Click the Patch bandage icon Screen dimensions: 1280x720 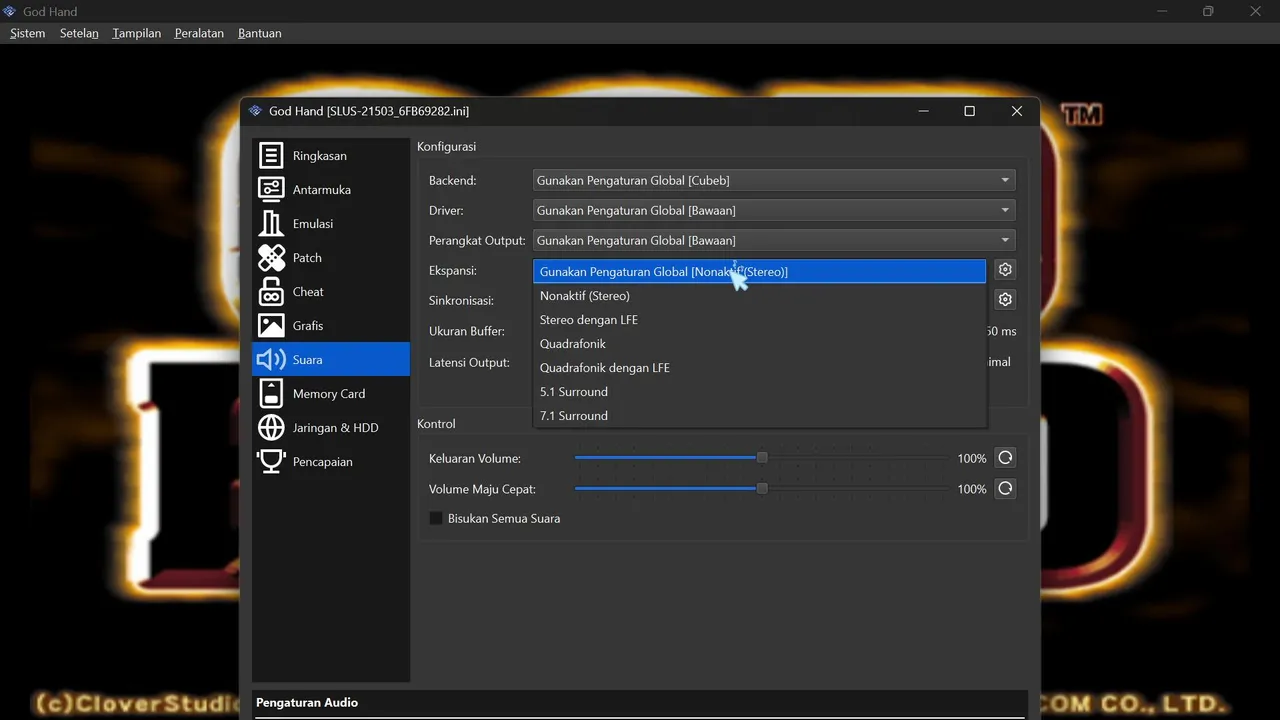(x=271, y=258)
